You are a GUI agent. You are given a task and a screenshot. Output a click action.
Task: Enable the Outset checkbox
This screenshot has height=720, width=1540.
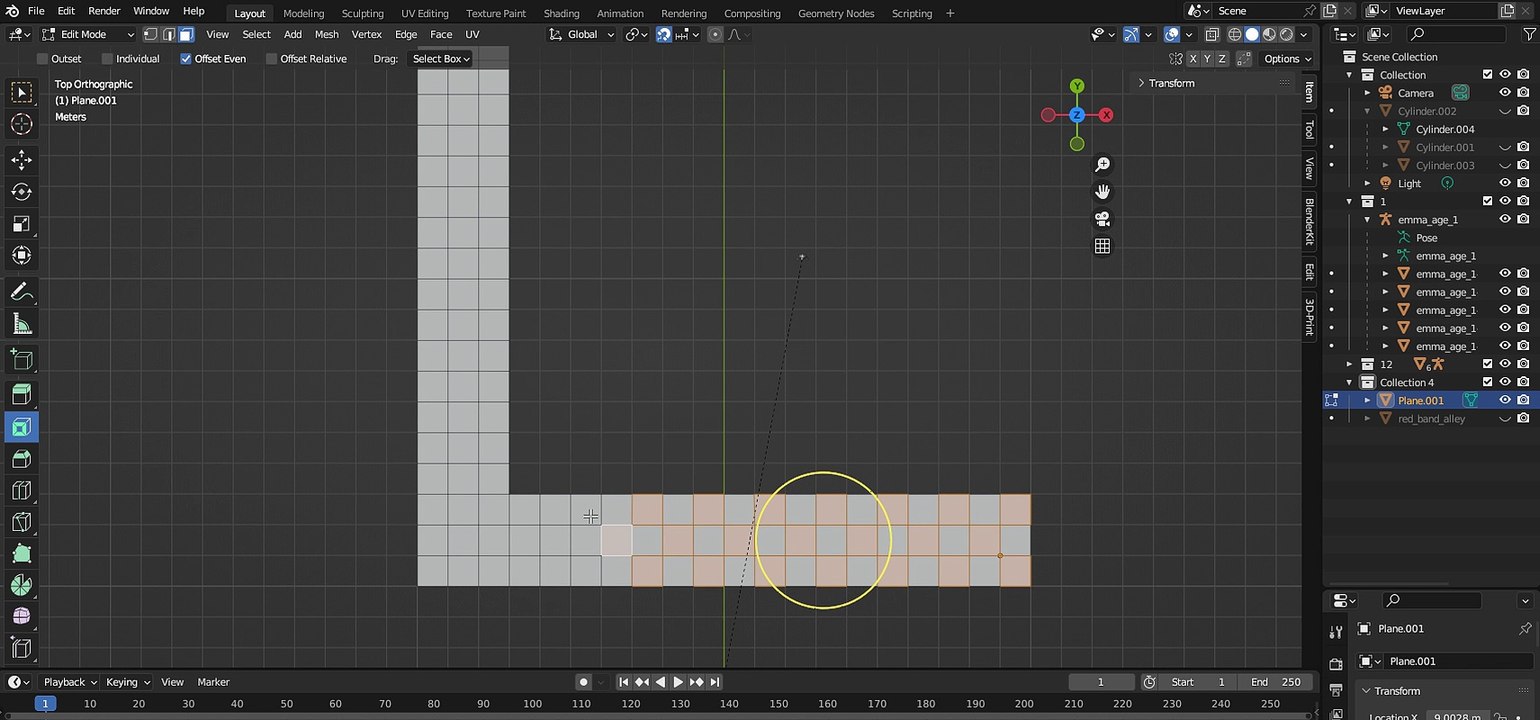tap(42, 59)
